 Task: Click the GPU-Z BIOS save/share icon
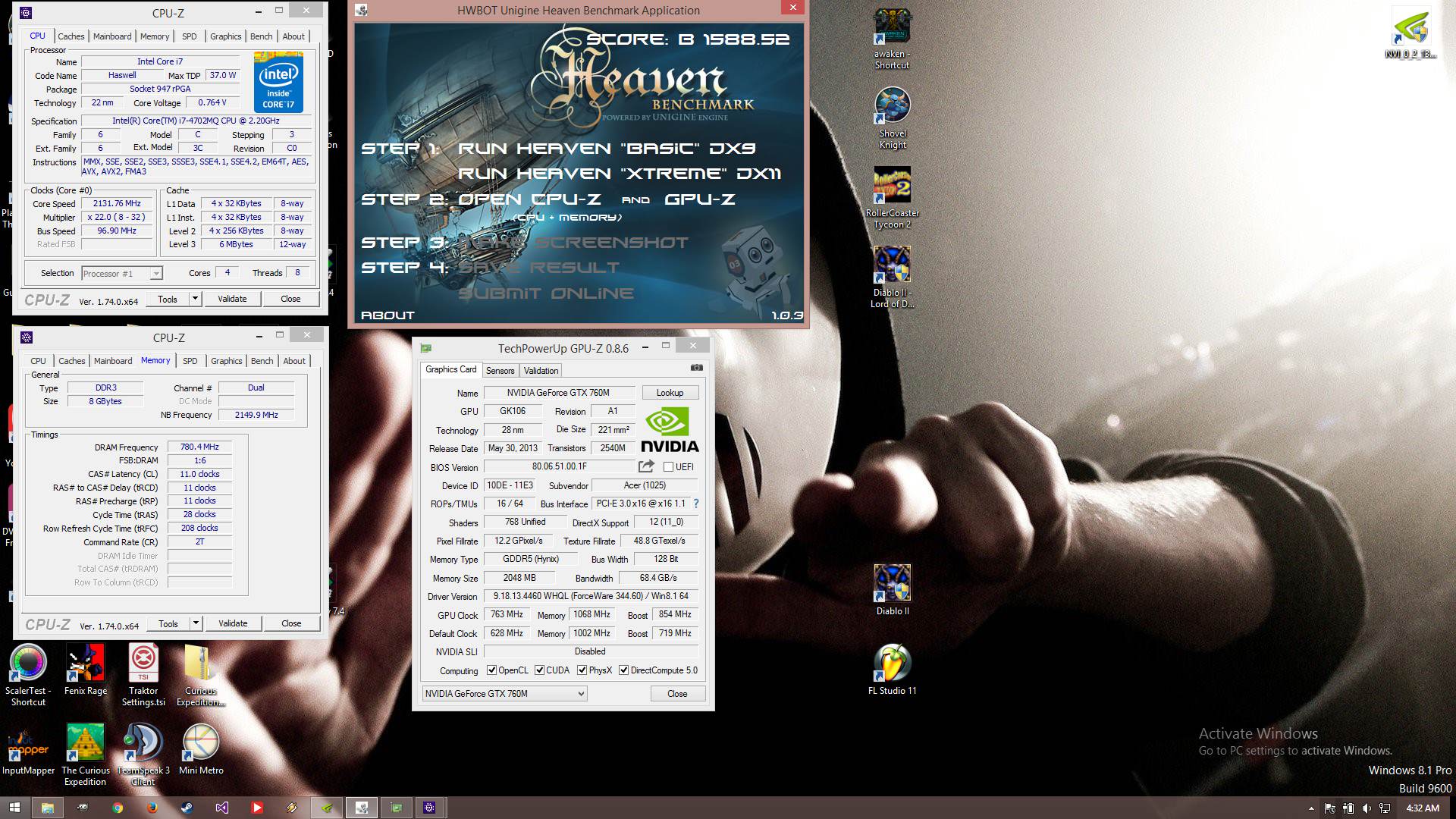point(646,466)
